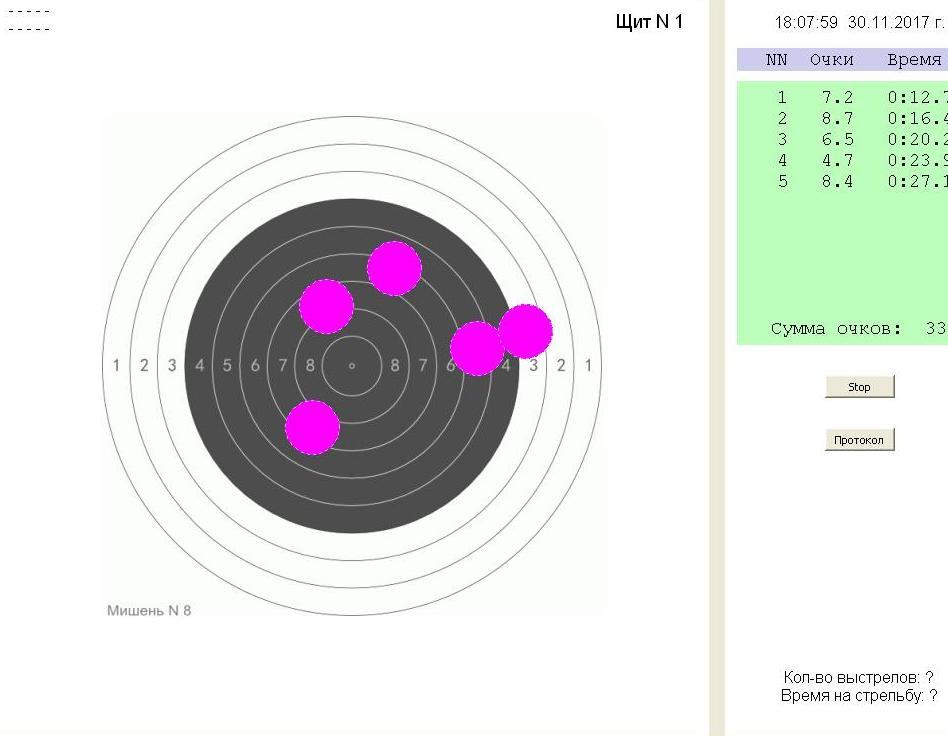
Task: Select the topmost magenta shot marker
Action: click(x=394, y=268)
